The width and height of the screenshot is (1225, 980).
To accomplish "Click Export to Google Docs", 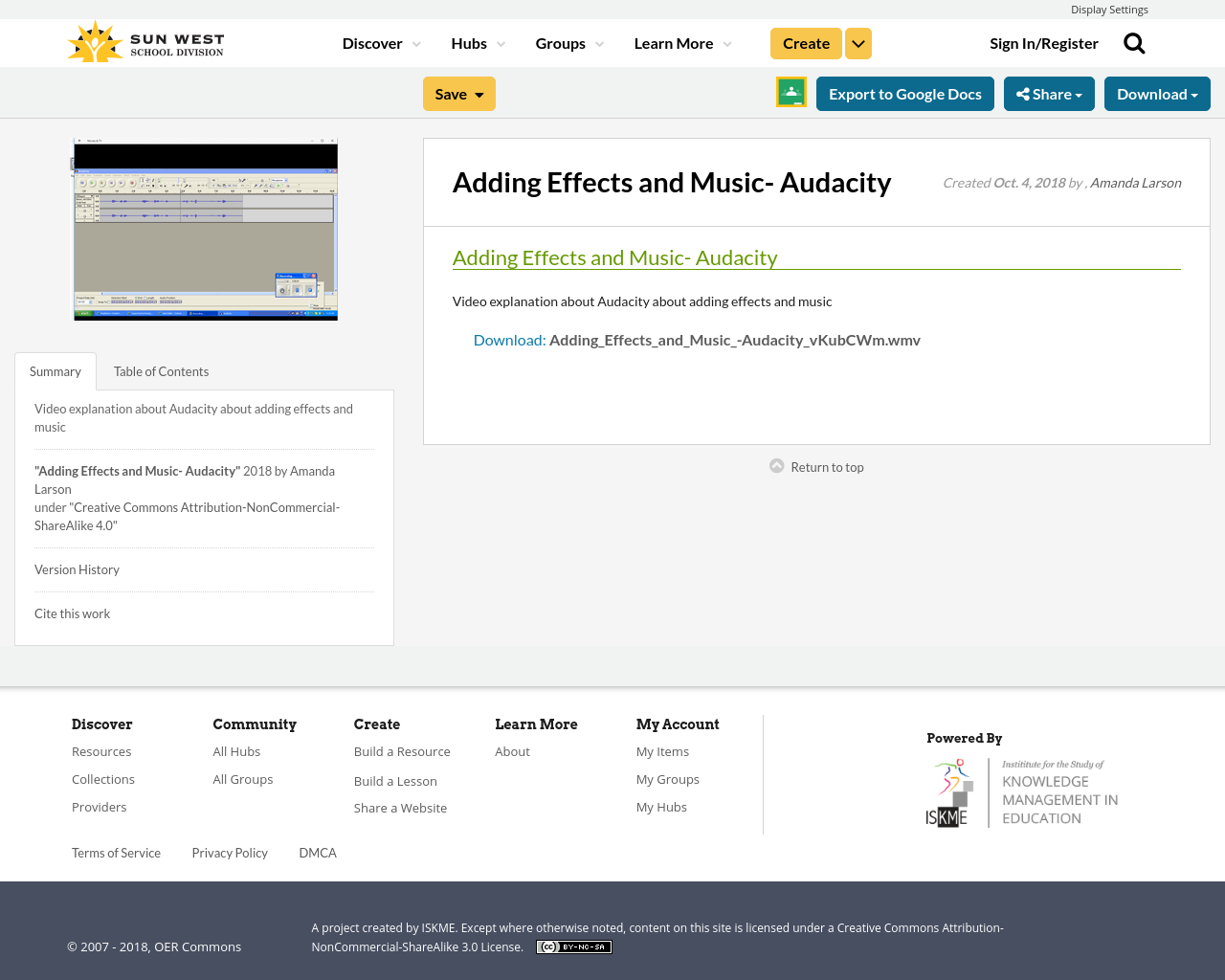I will click(904, 93).
